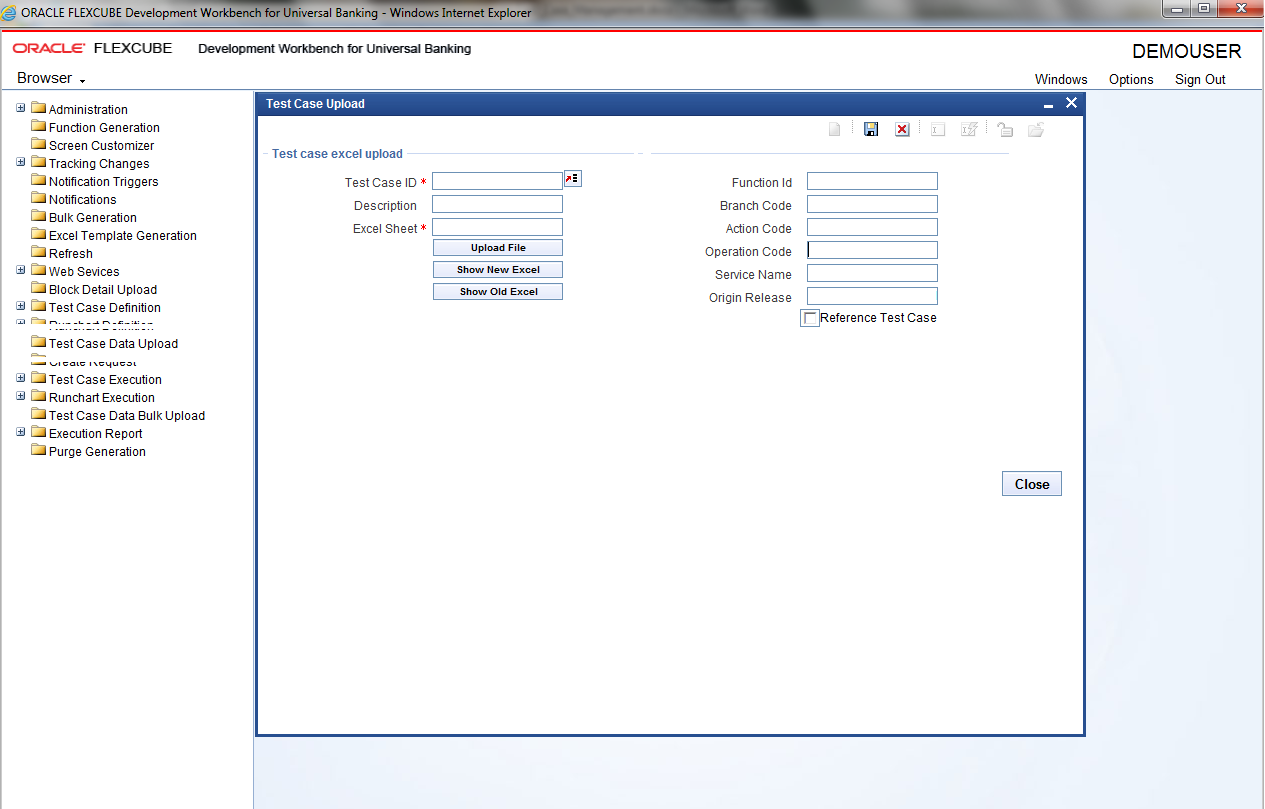Open the Test Case ID lookup list icon
The height and width of the screenshot is (809, 1265).
(x=573, y=178)
